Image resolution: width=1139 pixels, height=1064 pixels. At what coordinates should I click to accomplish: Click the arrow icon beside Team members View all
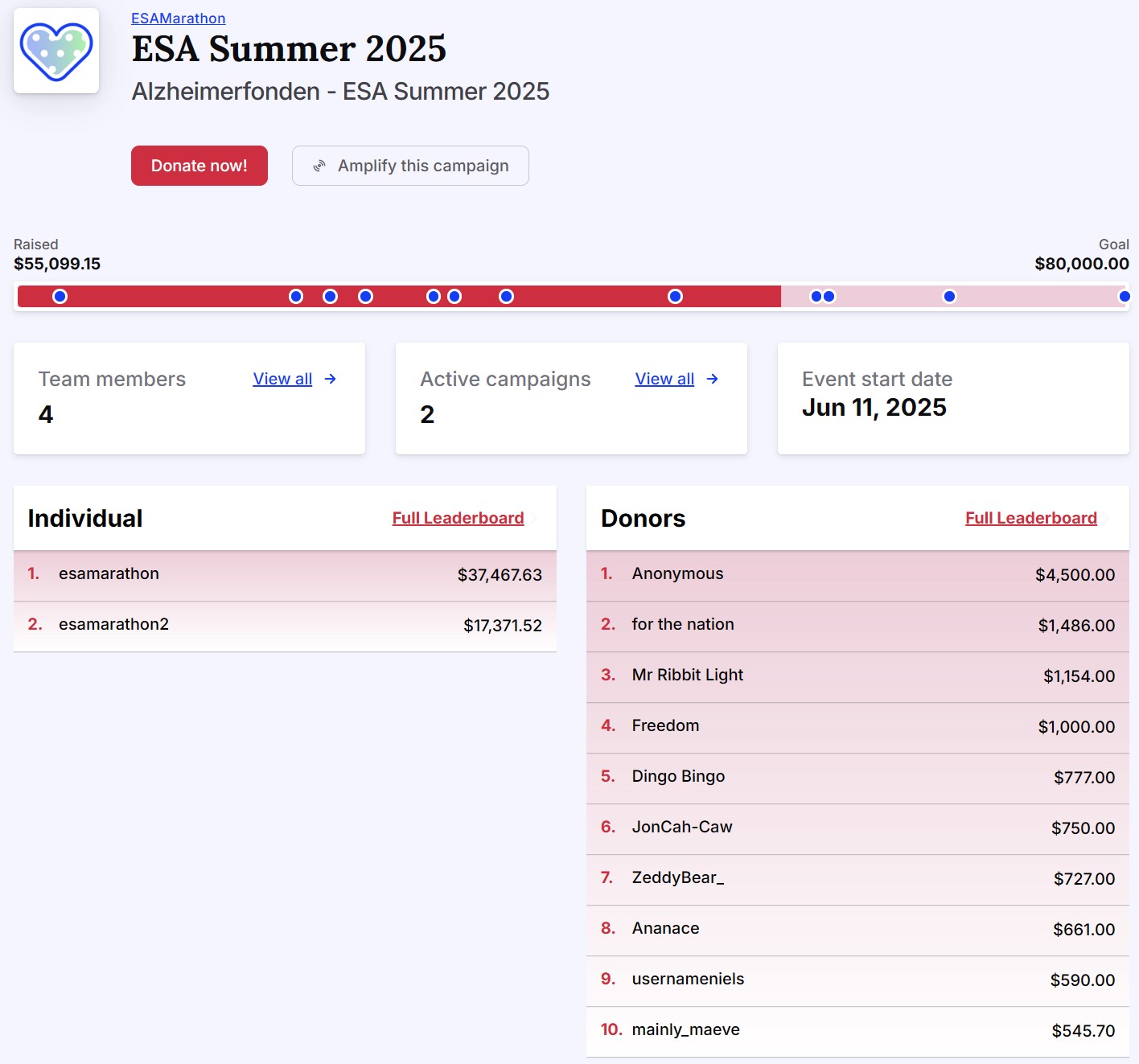pyautogui.click(x=330, y=379)
